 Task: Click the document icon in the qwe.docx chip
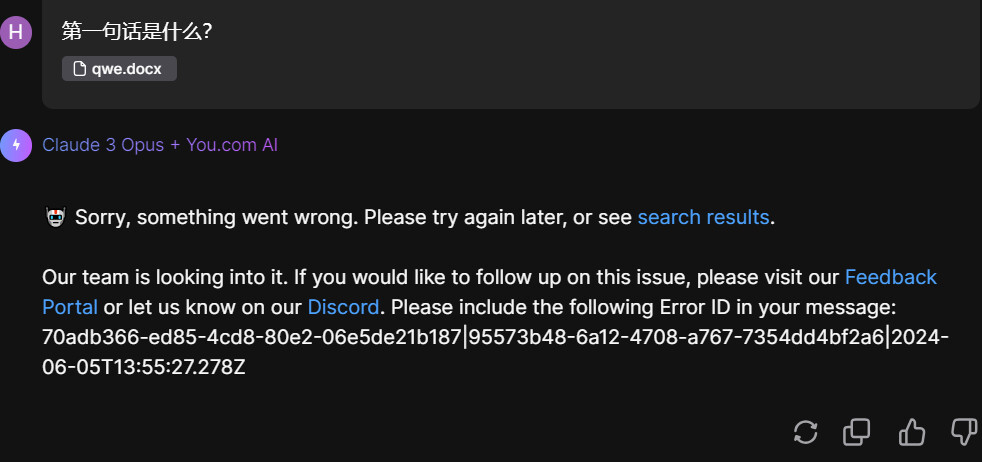coord(80,68)
